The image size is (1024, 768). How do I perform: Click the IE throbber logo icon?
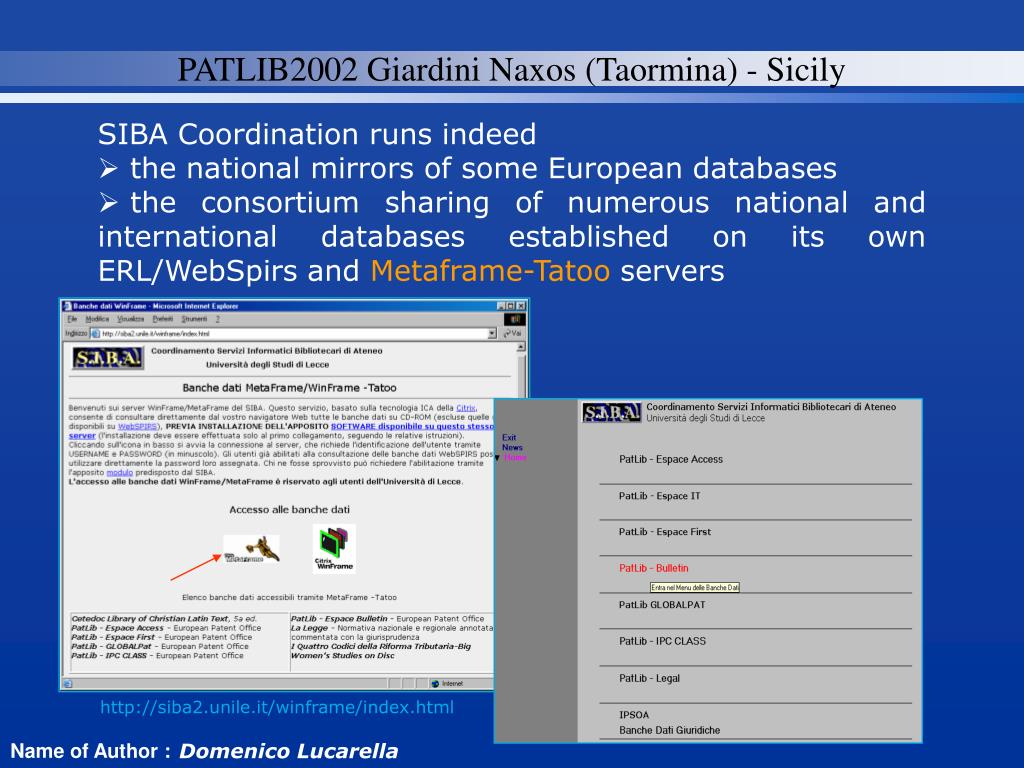point(515,319)
